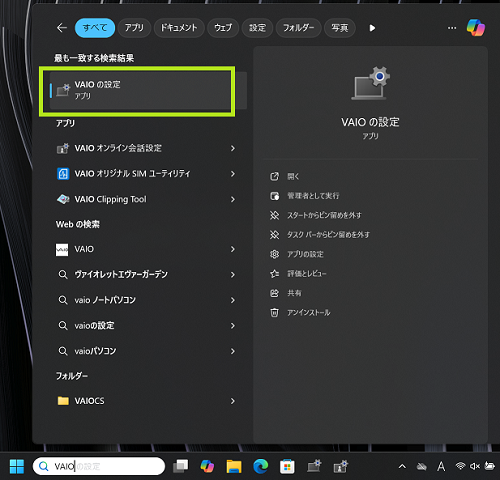Open the Windows Start button
The image size is (500, 480).
click(x=17, y=466)
